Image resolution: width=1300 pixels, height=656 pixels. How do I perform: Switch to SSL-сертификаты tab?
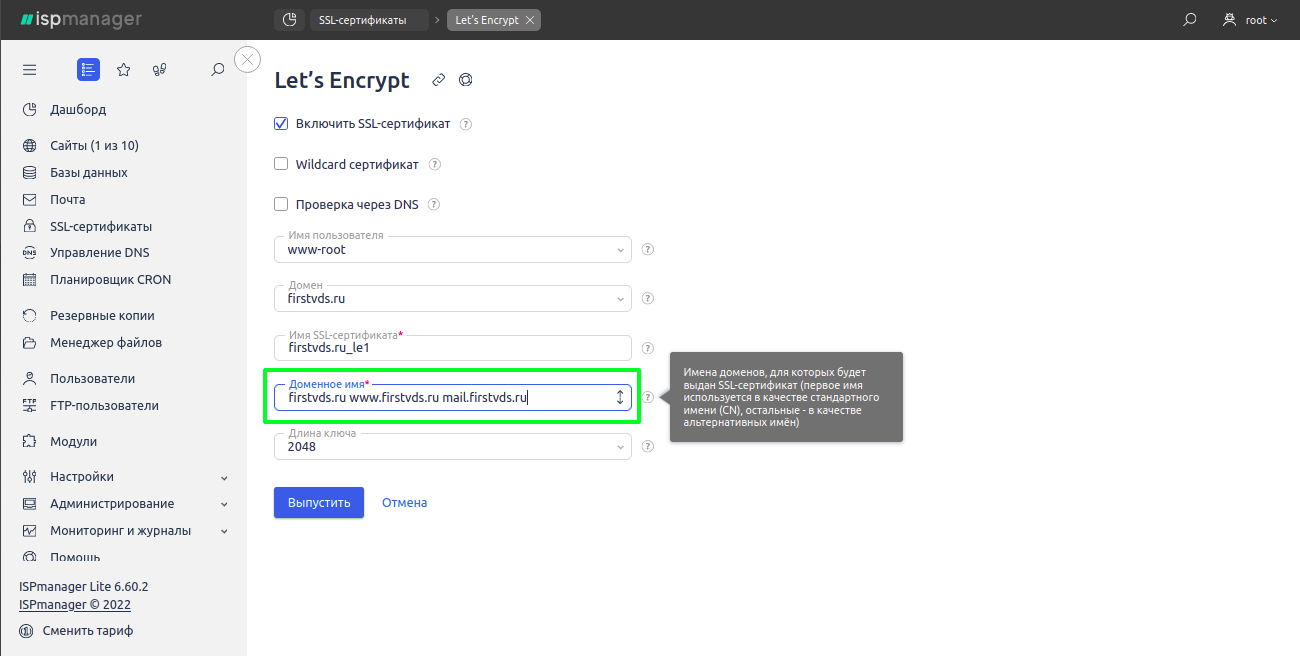click(368, 20)
